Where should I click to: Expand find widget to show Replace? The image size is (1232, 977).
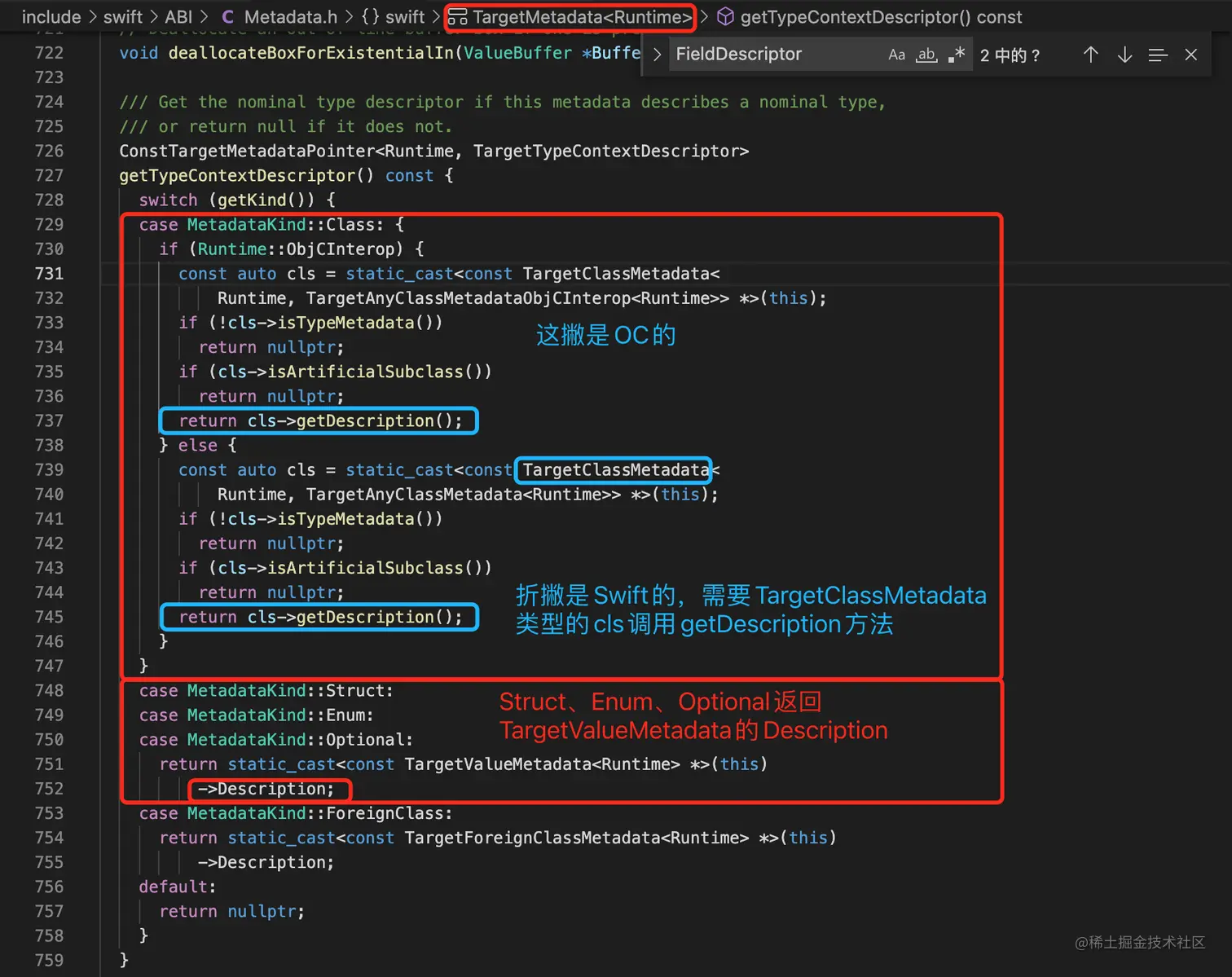(x=657, y=55)
